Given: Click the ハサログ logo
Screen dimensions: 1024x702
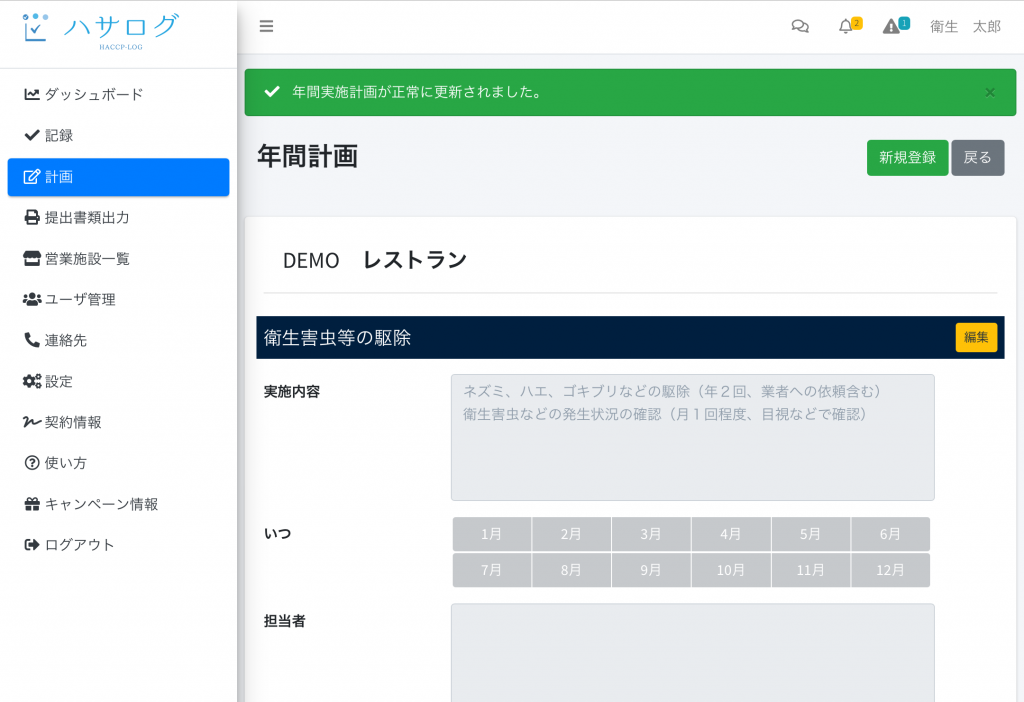Looking at the screenshot, I should coord(101,30).
